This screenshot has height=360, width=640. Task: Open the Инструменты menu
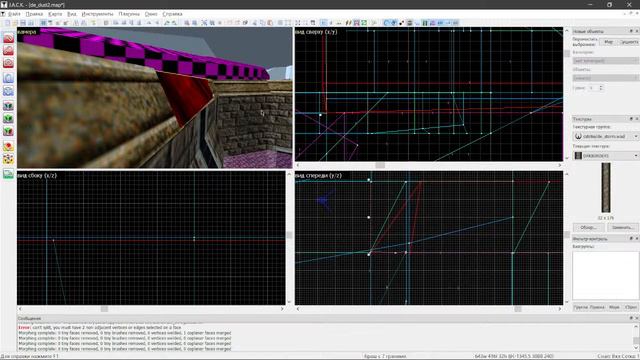pos(97,14)
